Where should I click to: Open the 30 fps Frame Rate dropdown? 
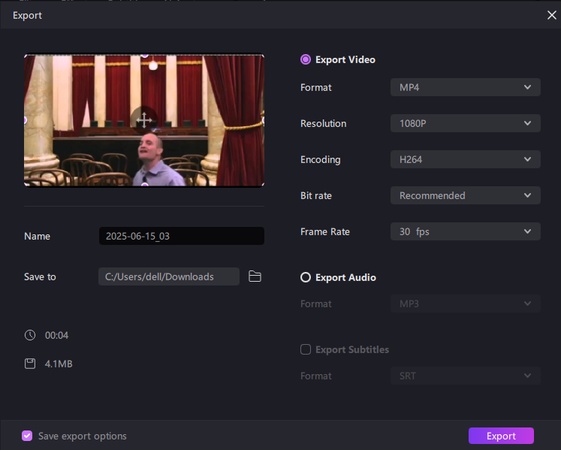[465, 231]
